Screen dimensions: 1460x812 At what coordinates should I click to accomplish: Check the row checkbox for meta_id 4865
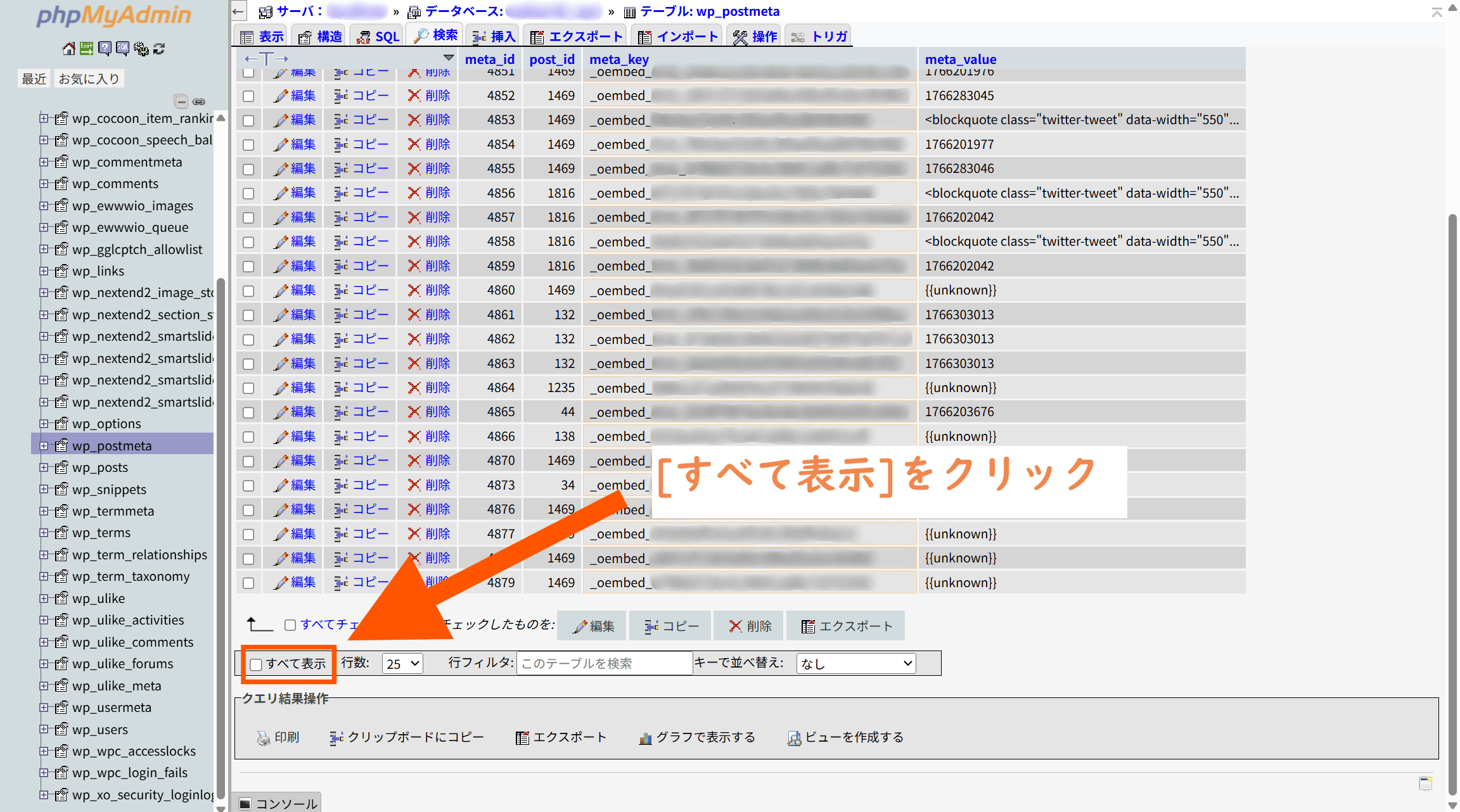pos(248,413)
